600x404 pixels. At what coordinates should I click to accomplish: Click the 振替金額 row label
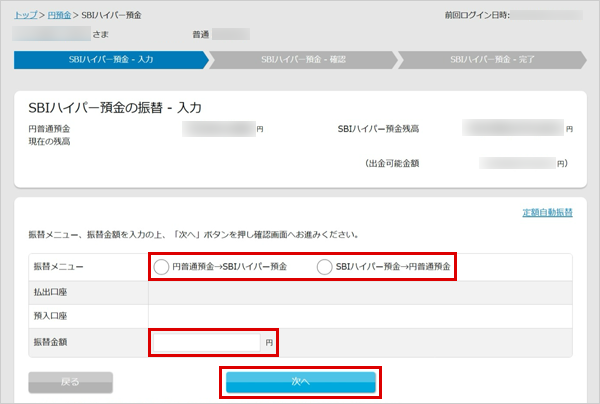(x=50, y=342)
